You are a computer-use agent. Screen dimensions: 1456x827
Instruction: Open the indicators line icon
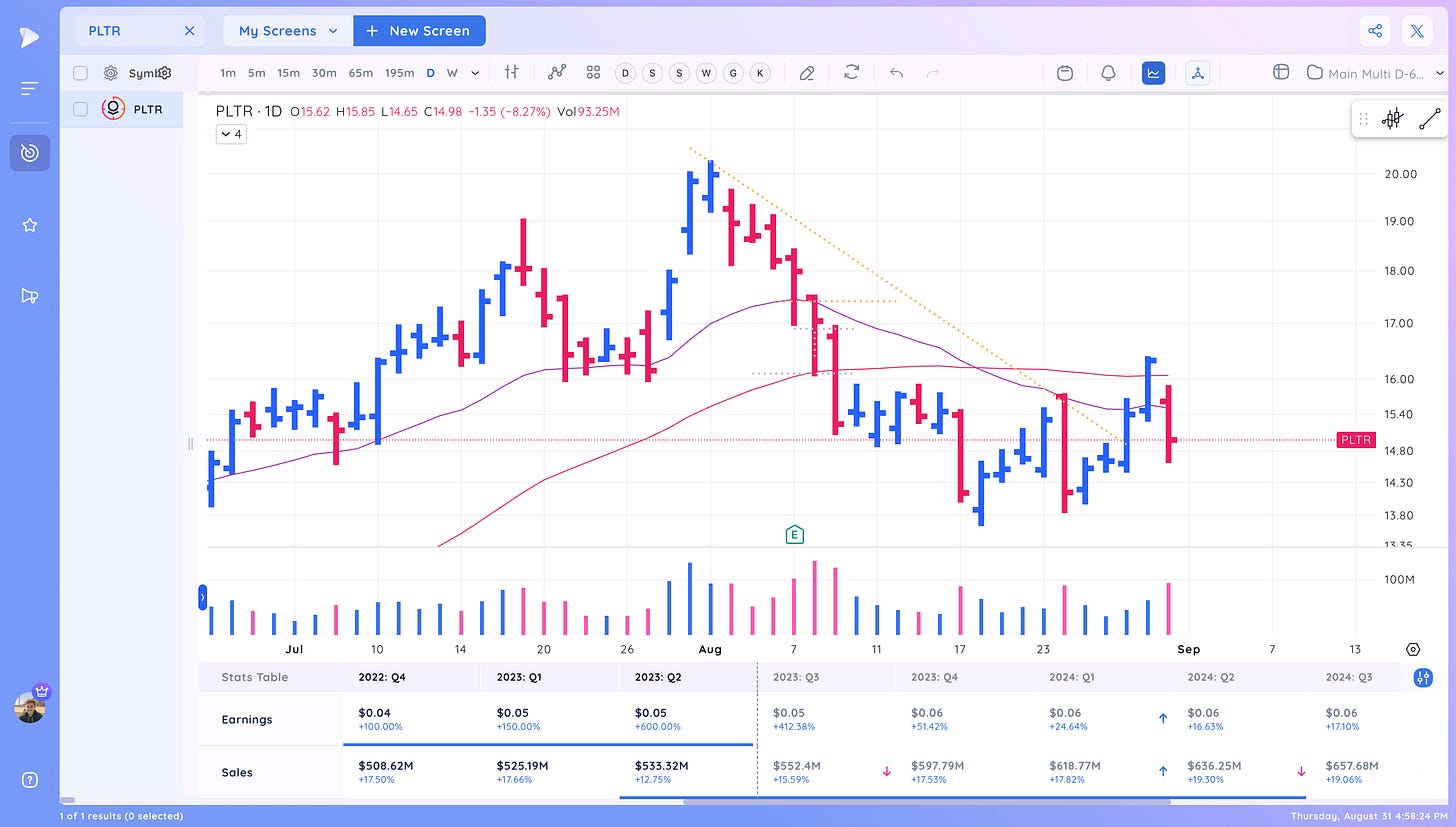[x=557, y=72]
